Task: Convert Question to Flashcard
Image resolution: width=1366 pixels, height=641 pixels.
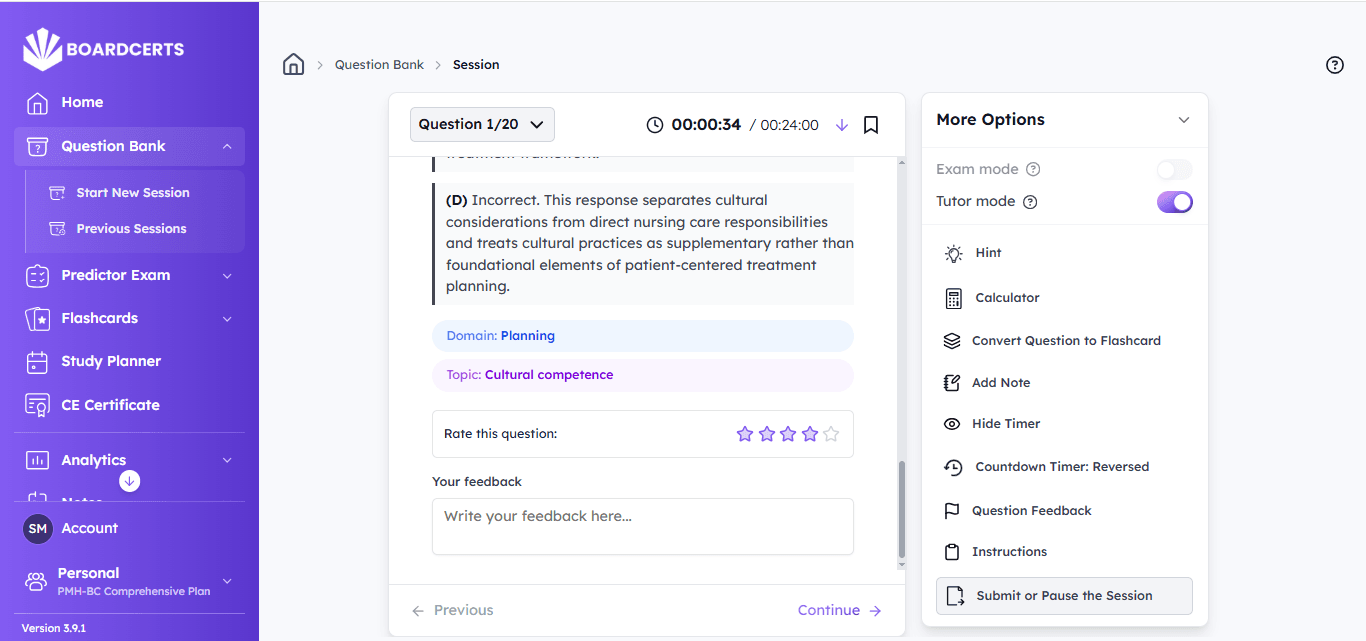Action: (x=1065, y=341)
